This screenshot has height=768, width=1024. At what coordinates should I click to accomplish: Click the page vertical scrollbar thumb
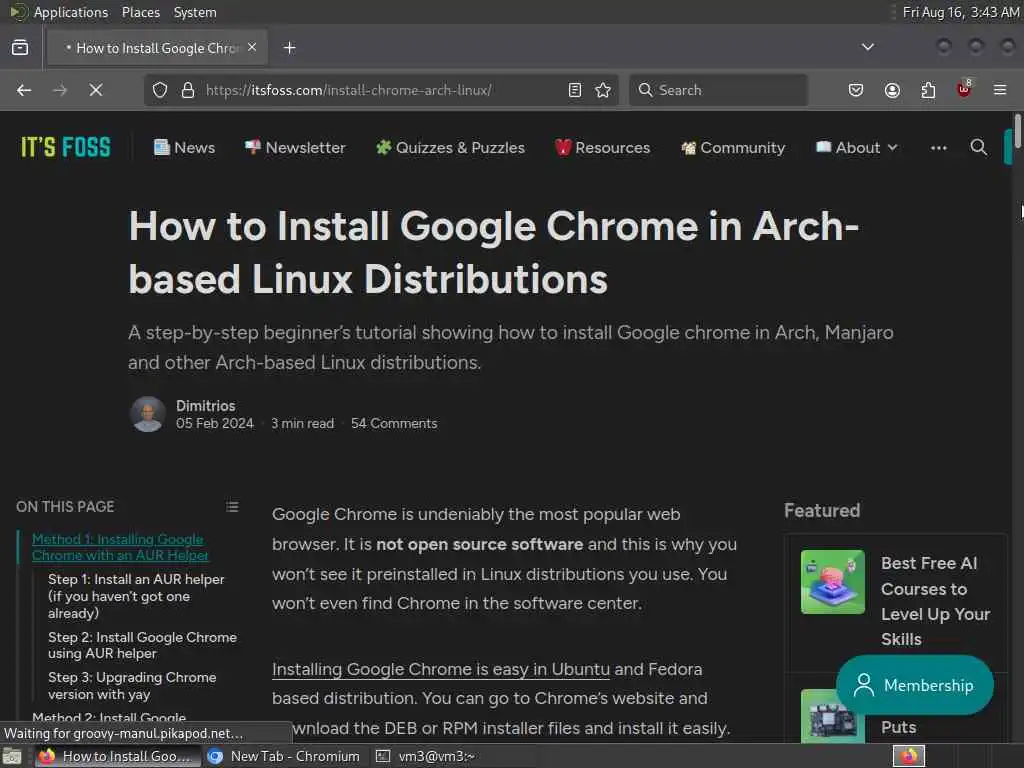click(1017, 131)
